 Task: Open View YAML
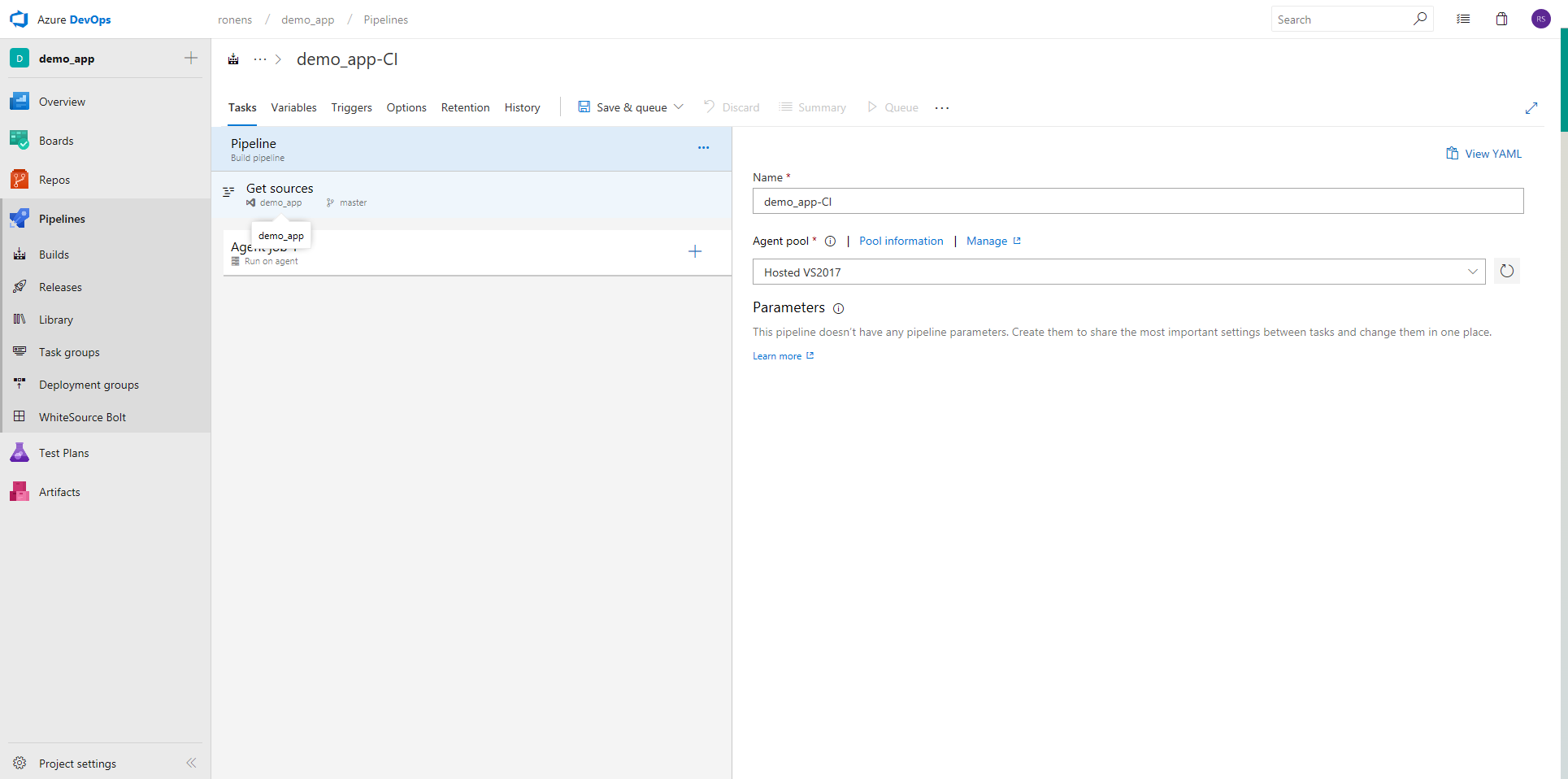point(1490,153)
